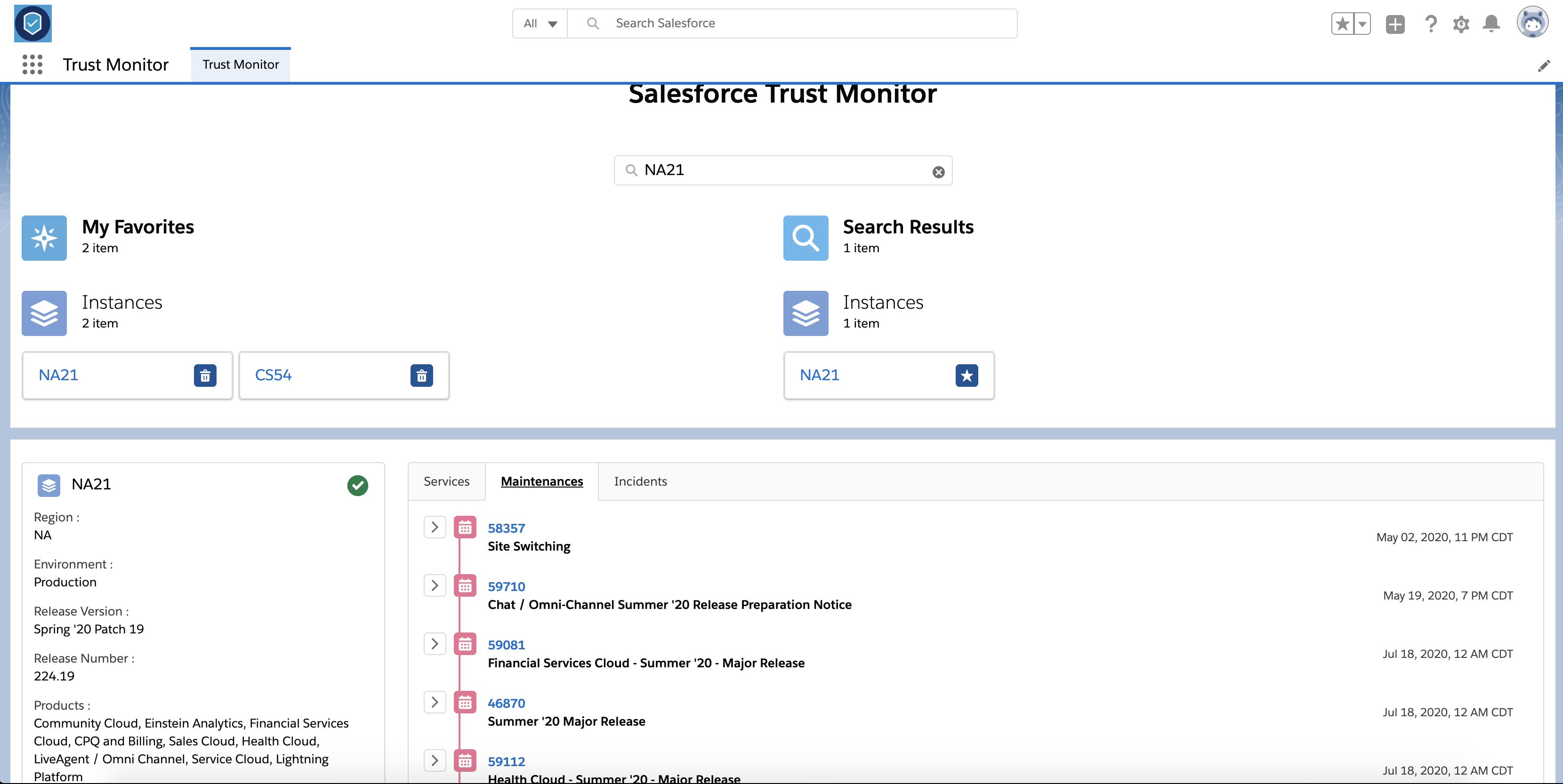Click the My Favorites heading

point(138,227)
